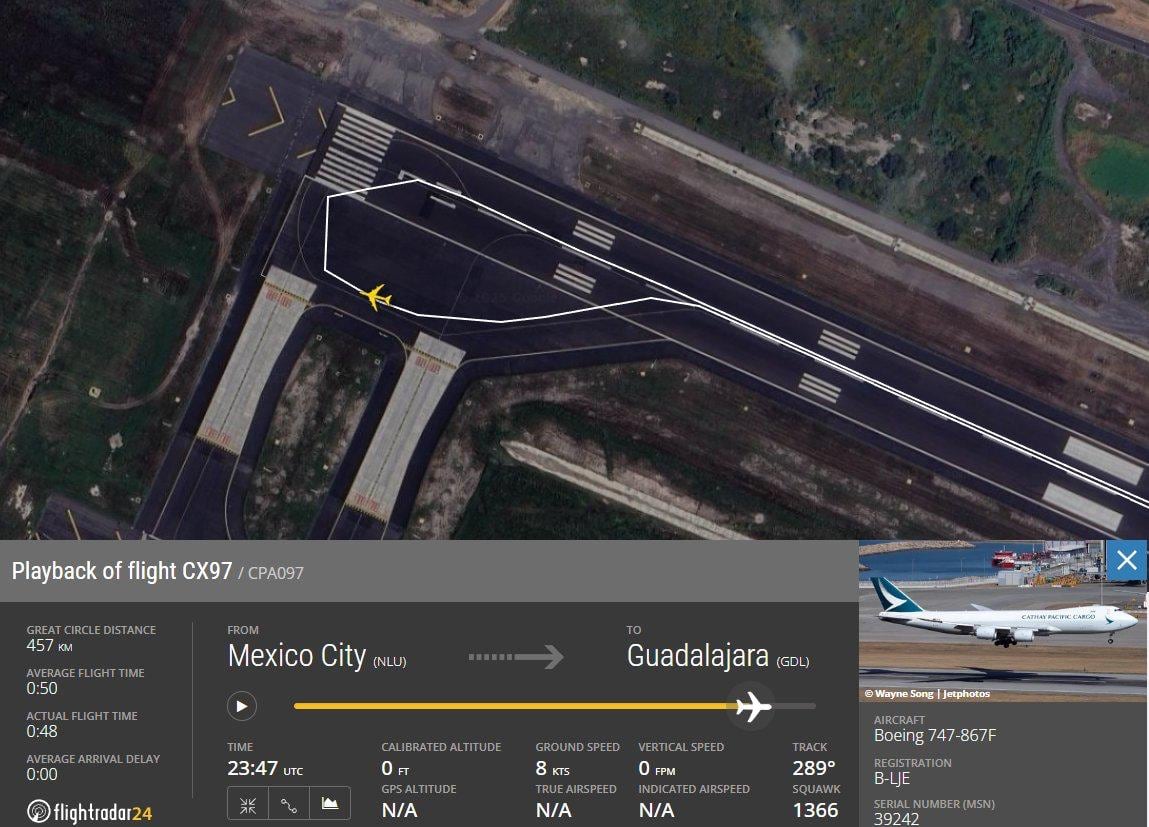Image resolution: width=1149 pixels, height=827 pixels.
Task: Click the Guadalajara destination airport name
Action: pos(698,656)
